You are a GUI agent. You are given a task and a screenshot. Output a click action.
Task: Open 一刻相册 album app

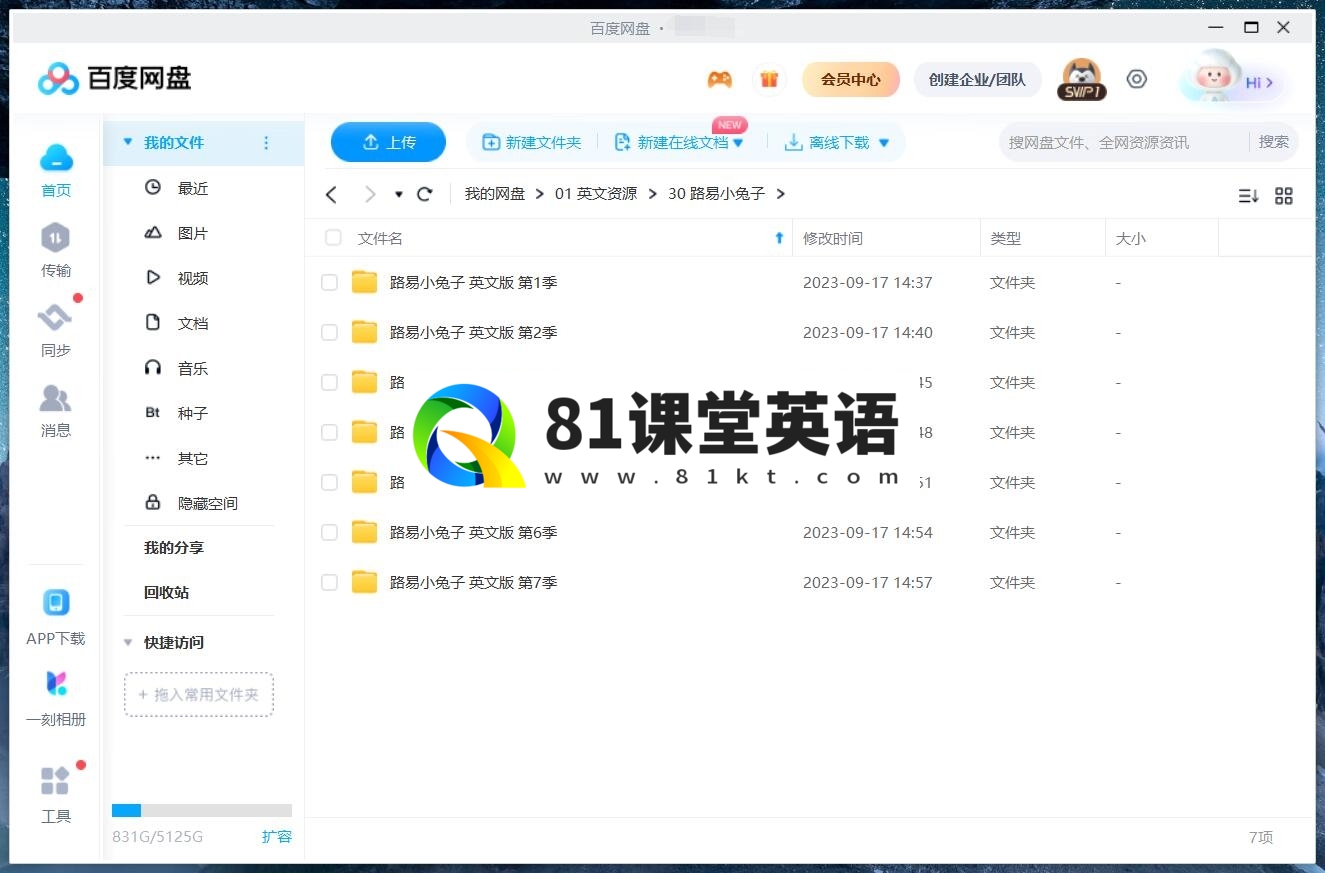point(56,698)
